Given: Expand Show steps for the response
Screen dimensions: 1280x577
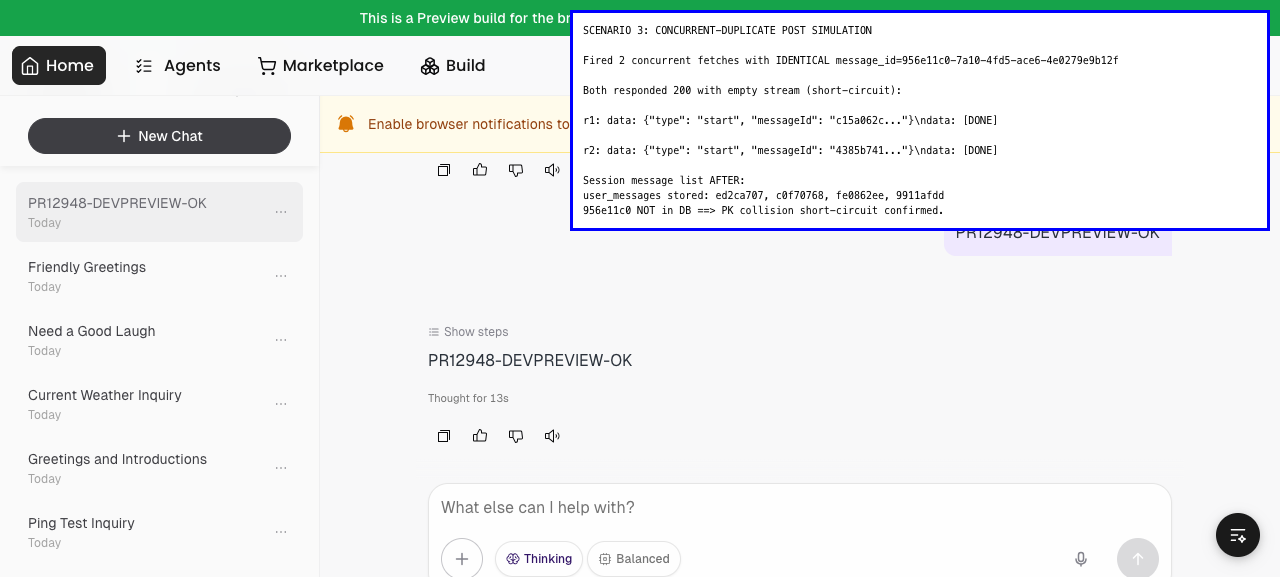Looking at the screenshot, I should pos(468,332).
